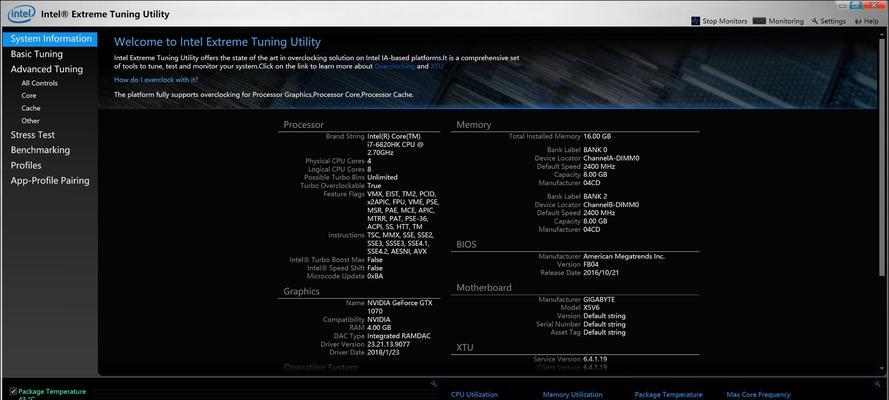Click the Microcode Update value 0xBA

[375, 276]
